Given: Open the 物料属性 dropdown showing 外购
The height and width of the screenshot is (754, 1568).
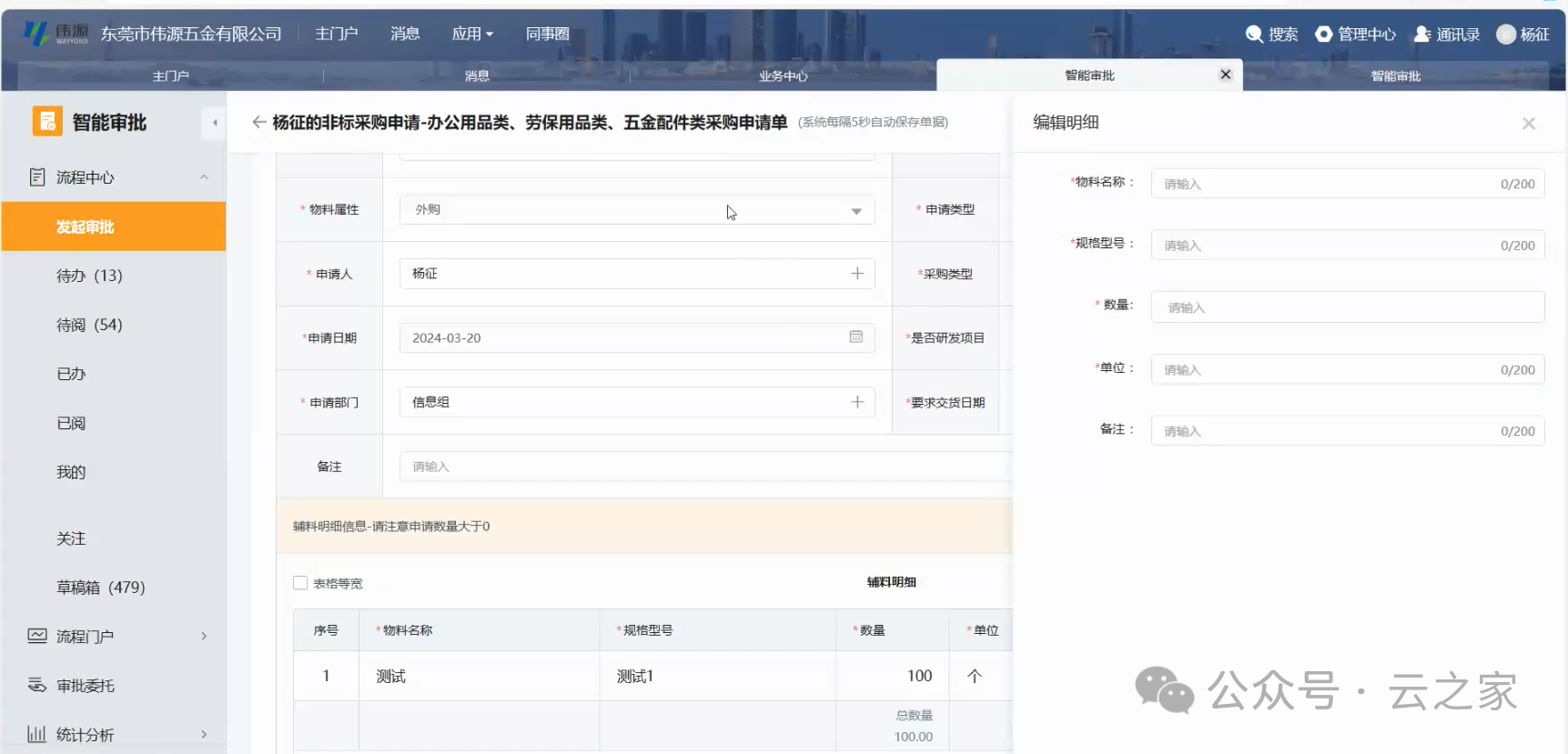Looking at the screenshot, I should (637, 209).
